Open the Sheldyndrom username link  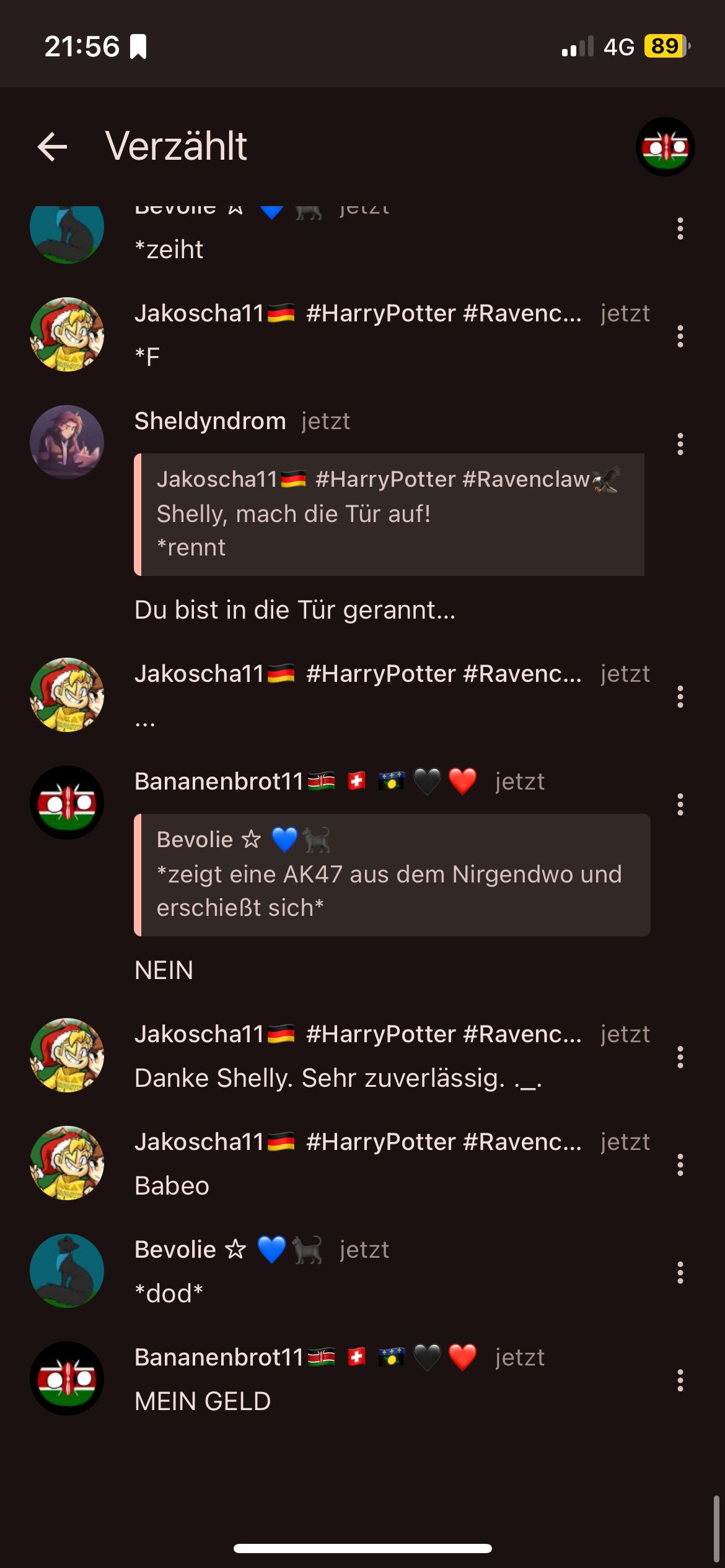point(210,421)
